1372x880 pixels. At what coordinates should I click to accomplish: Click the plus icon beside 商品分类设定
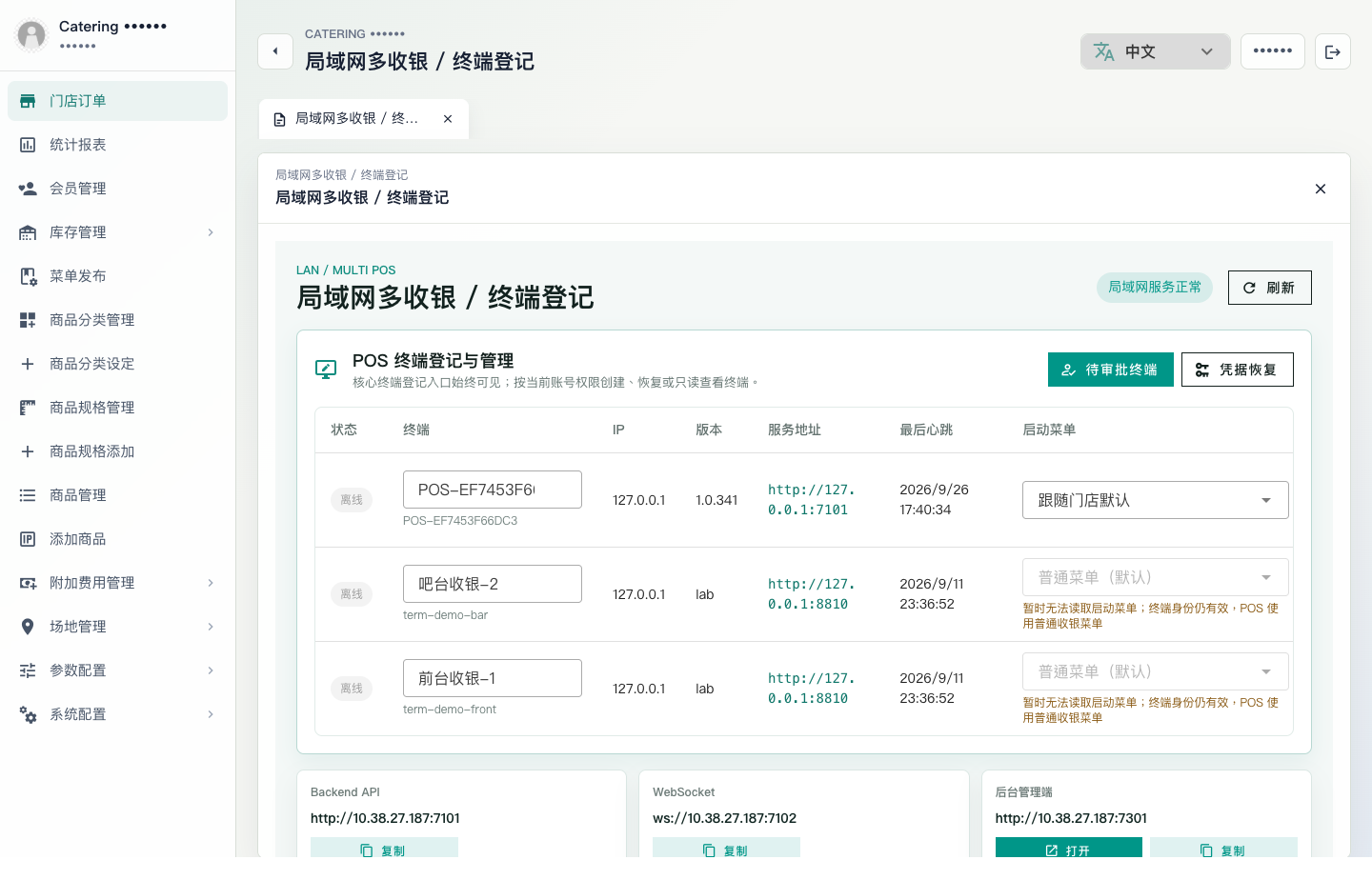point(28,364)
